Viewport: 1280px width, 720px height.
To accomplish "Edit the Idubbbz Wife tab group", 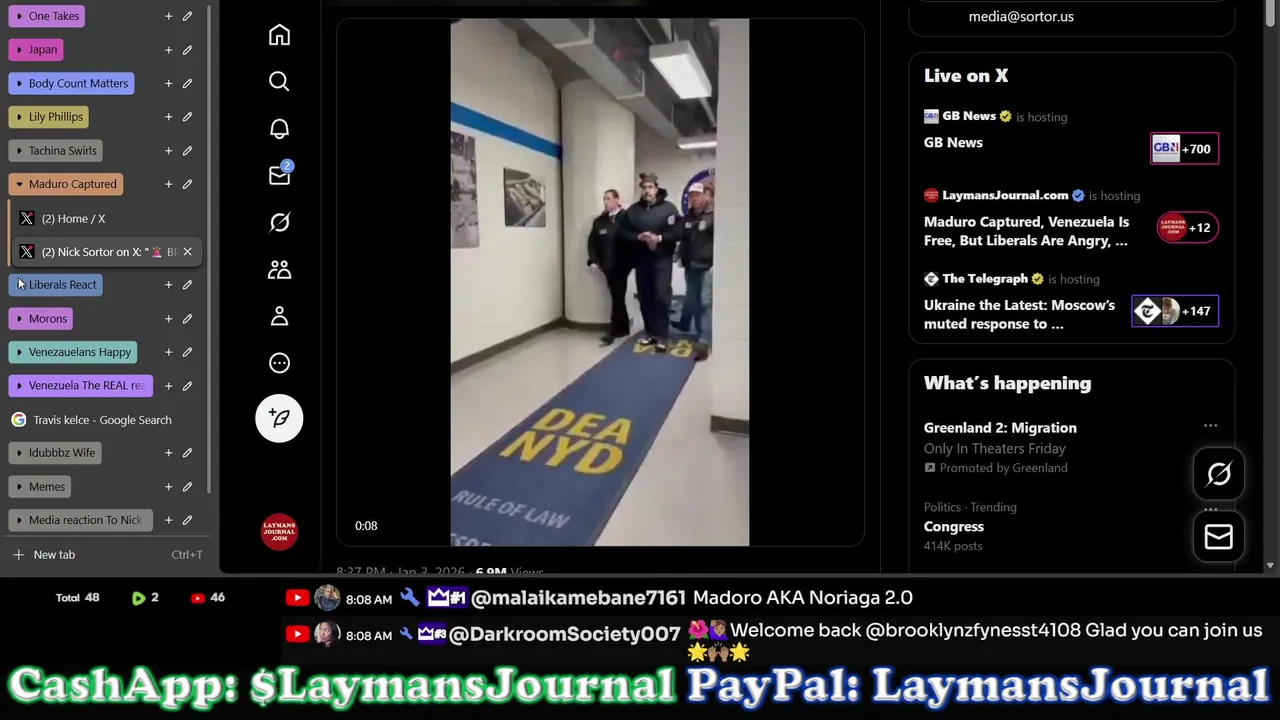I will pyautogui.click(x=187, y=453).
